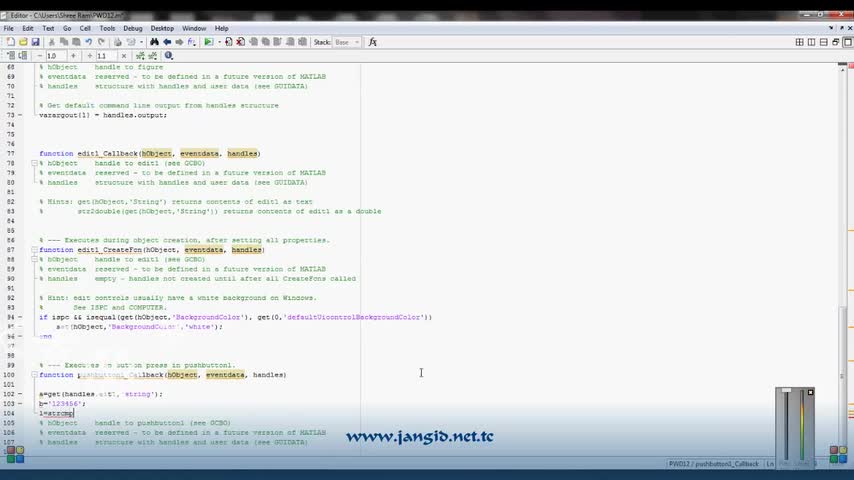This screenshot has height=480, width=854.
Task: Insert function using the fx icon
Action: [373, 42]
